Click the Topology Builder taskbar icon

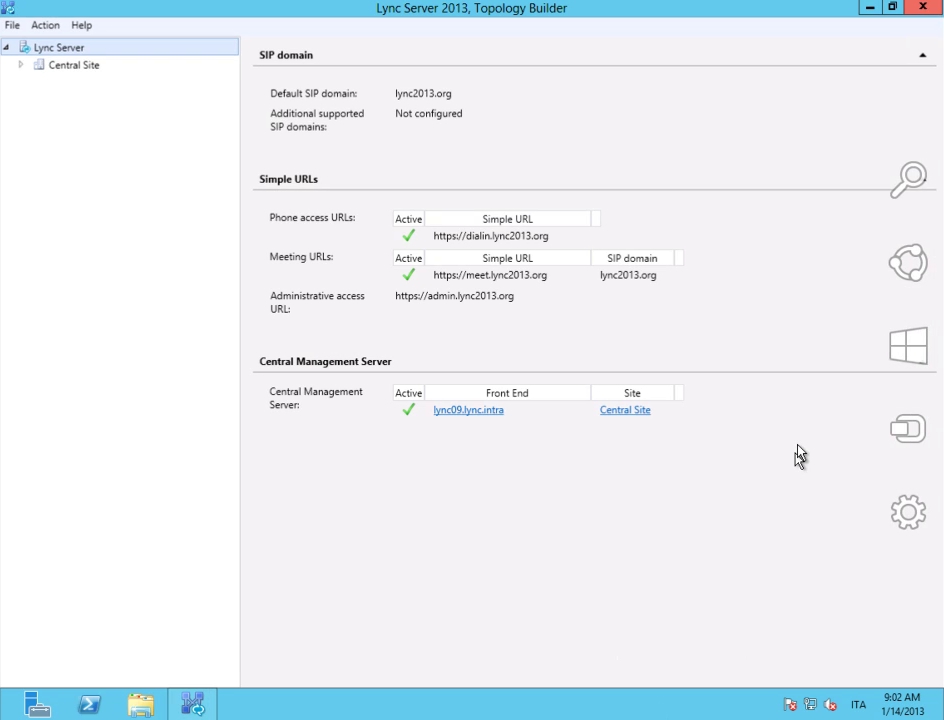point(193,704)
